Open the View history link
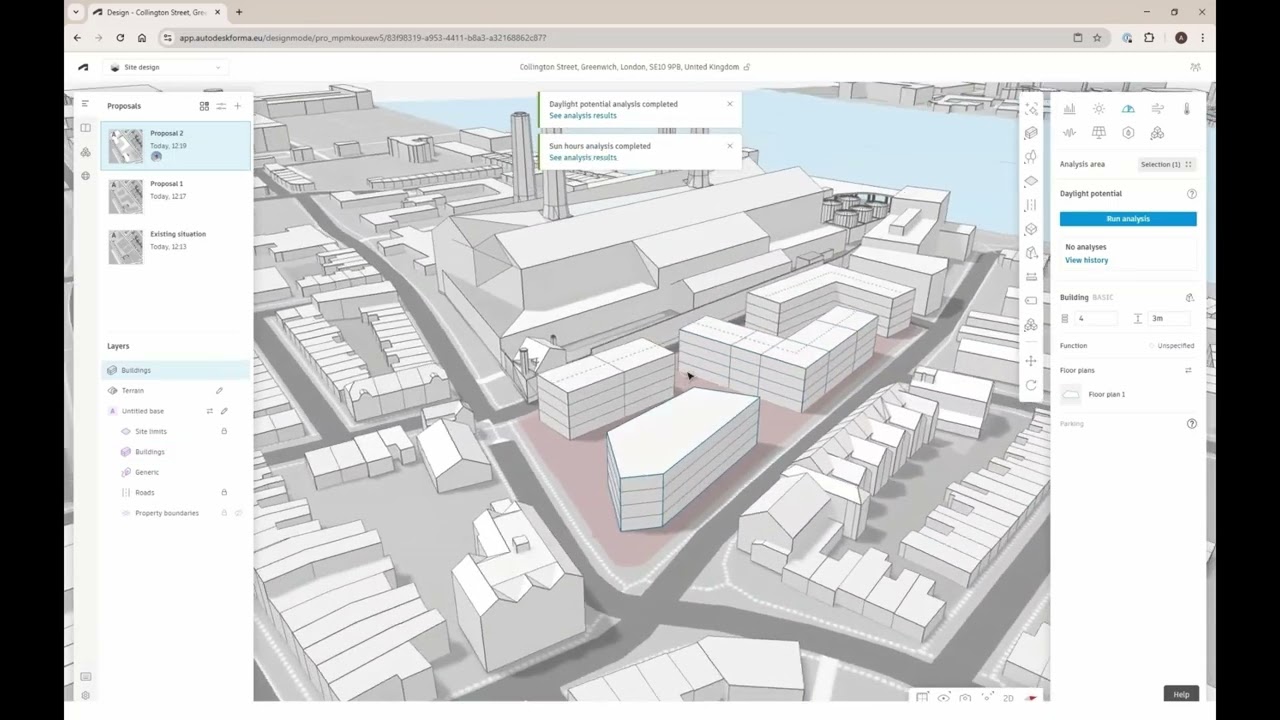This screenshot has width=1280, height=720. 1086,260
